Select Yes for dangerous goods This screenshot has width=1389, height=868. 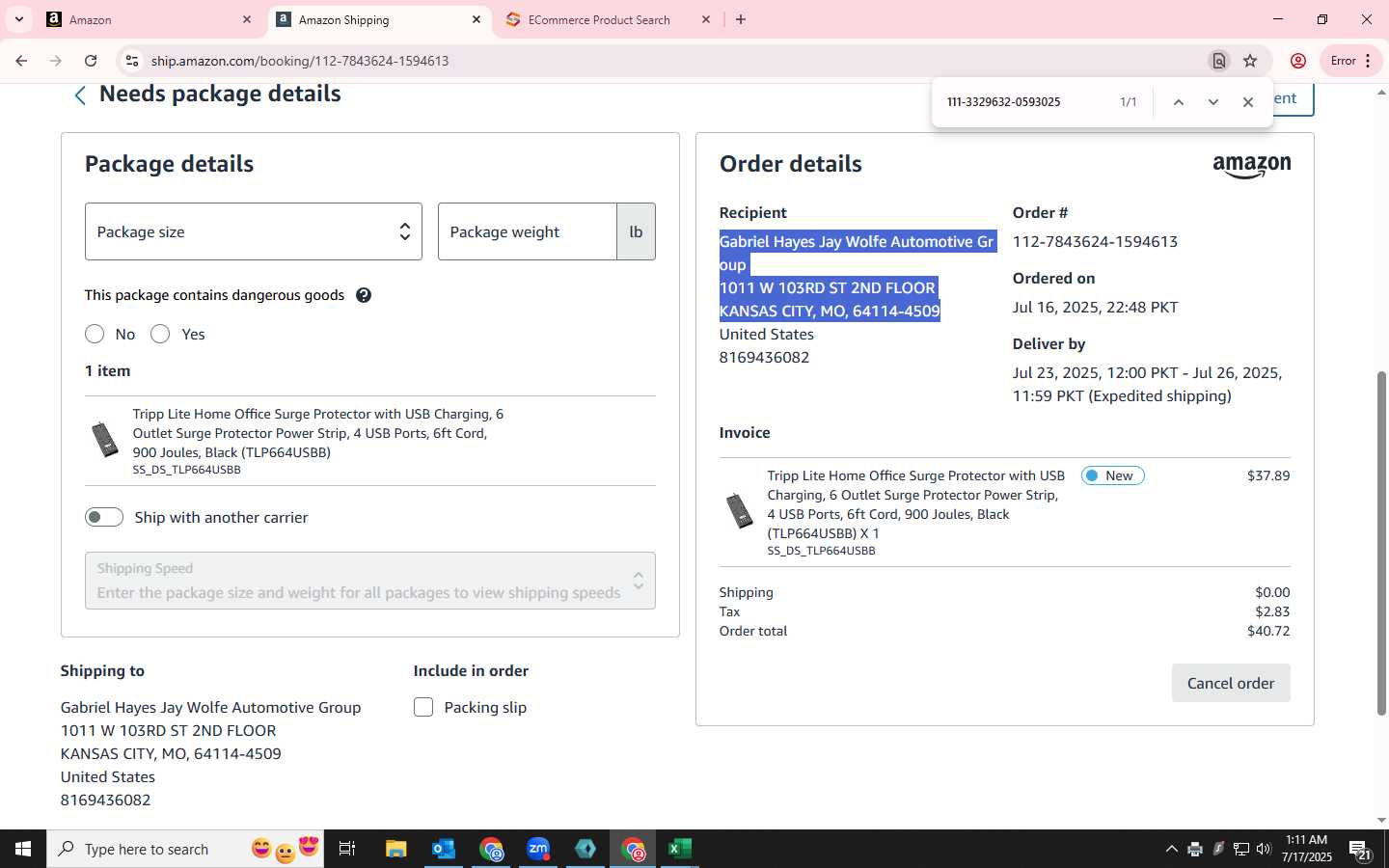click(x=160, y=334)
